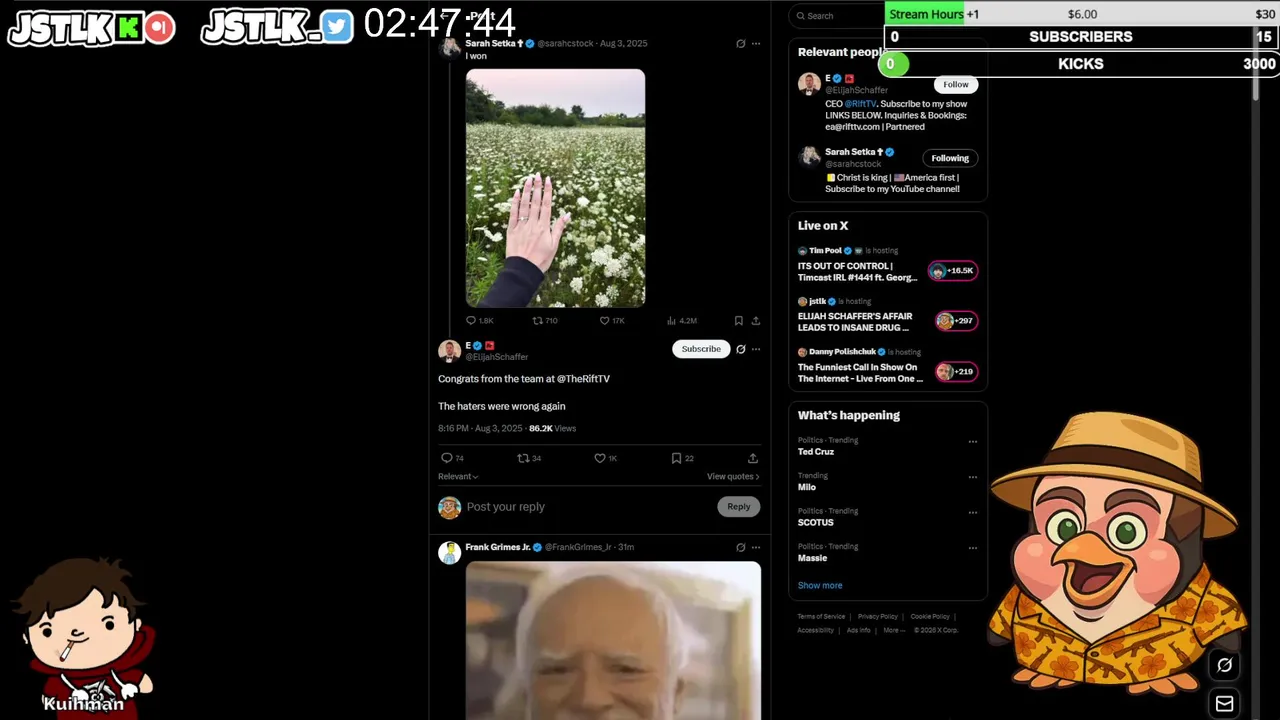Open Terms of Service link
This screenshot has width=1280, height=720.
click(x=821, y=616)
